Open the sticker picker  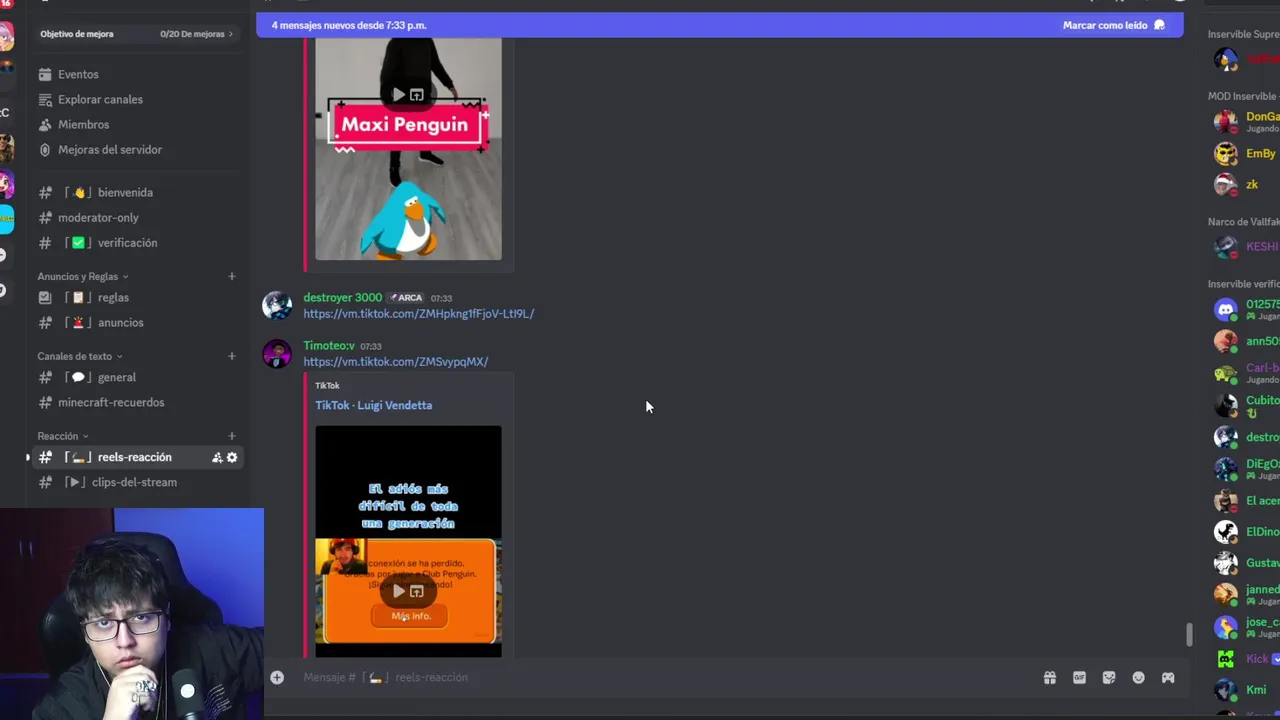[1109, 677]
